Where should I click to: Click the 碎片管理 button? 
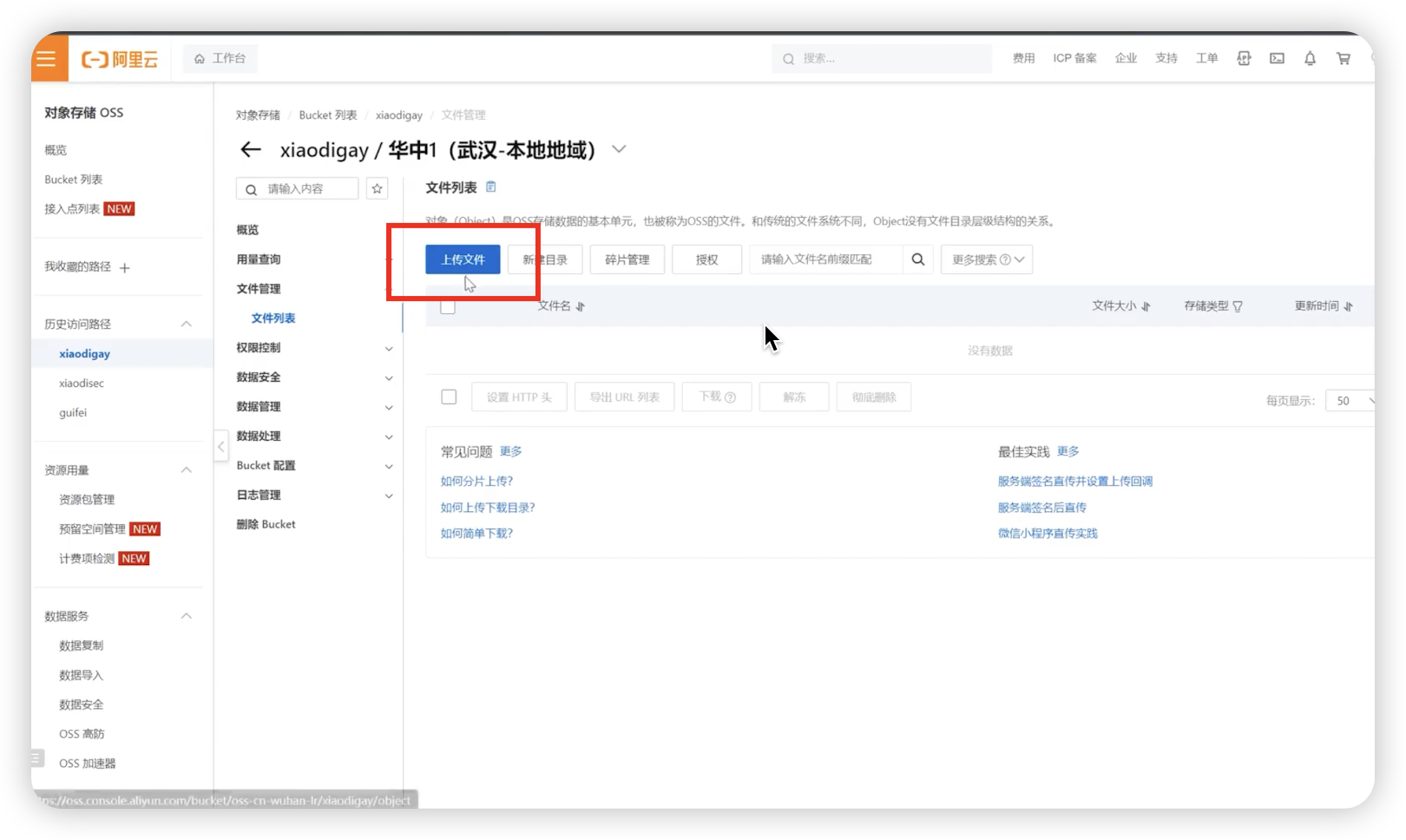coord(627,259)
